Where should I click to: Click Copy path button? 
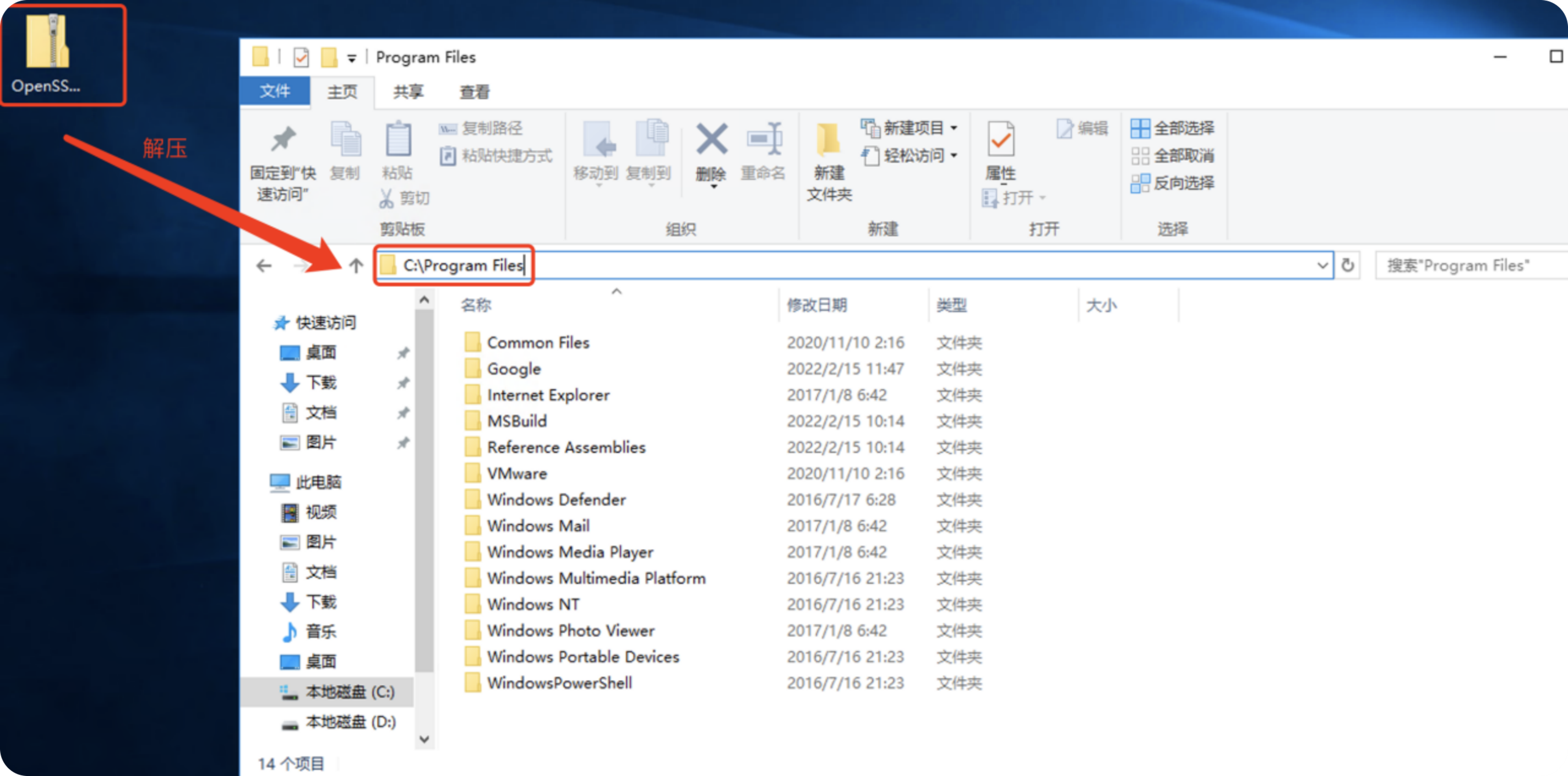click(x=481, y=128)
